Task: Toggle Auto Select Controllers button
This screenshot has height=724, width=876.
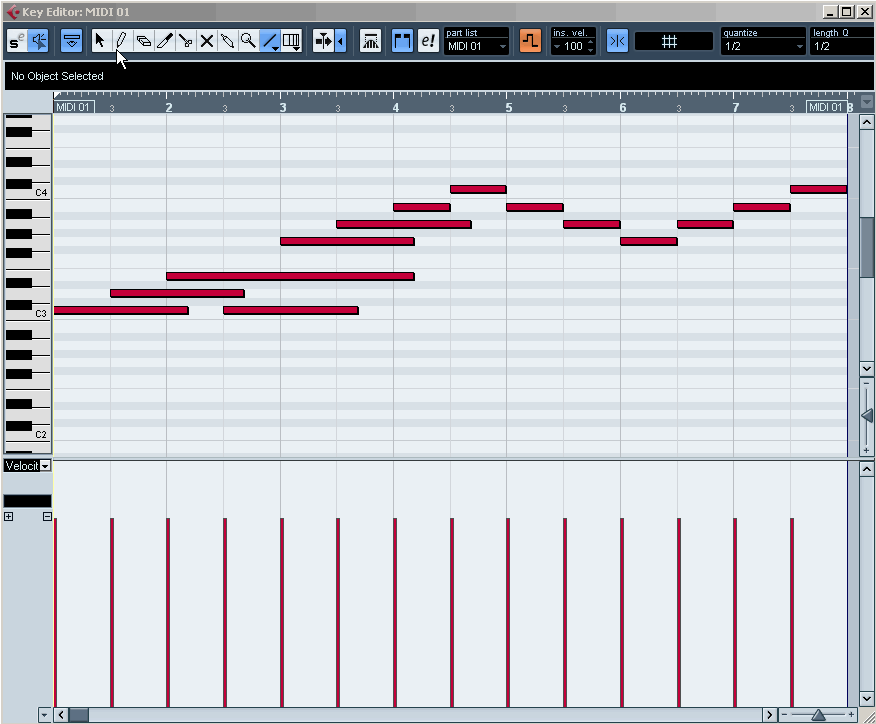Action: click(x=370, y=41)
